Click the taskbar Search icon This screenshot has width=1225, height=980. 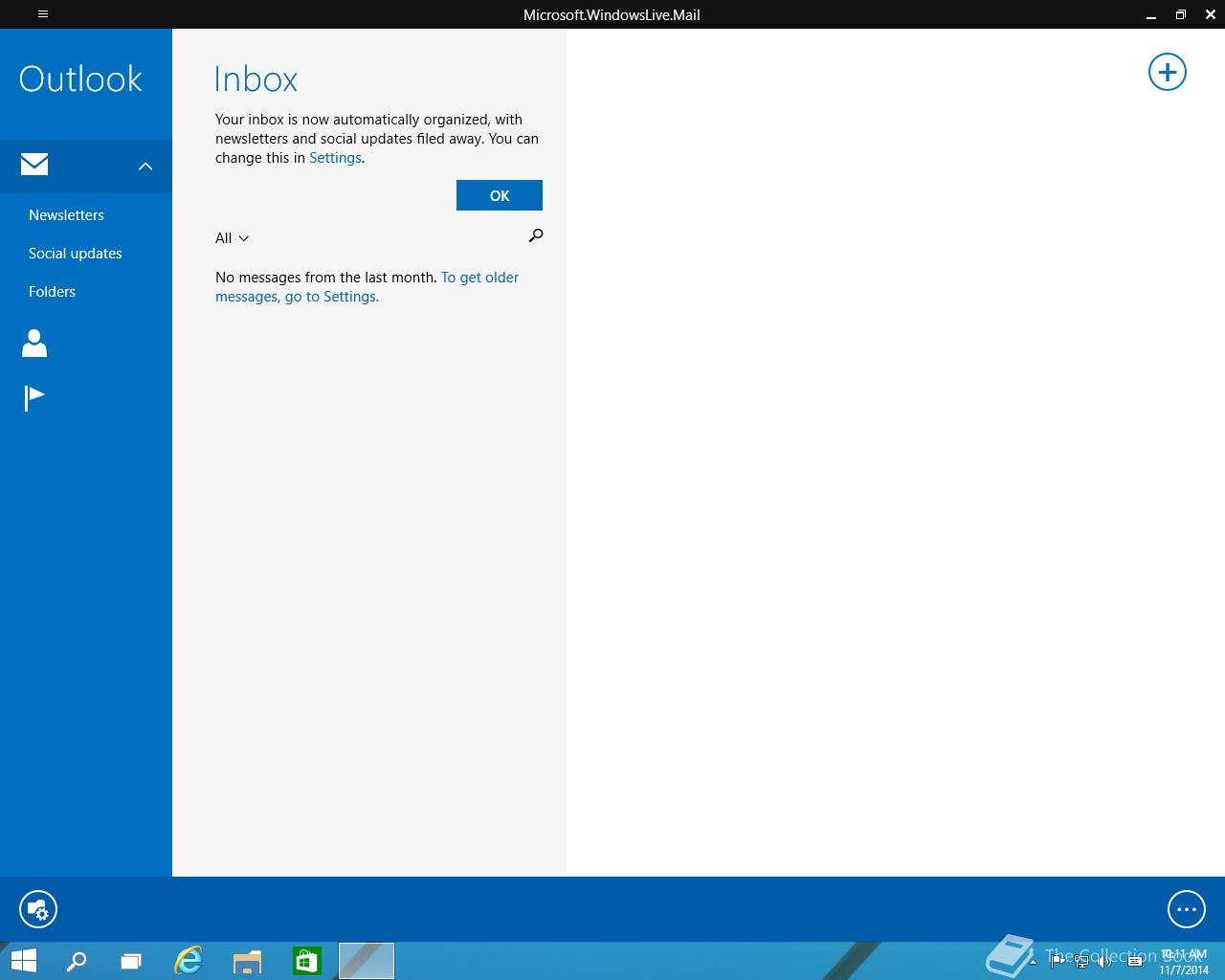click(x=76, y=961)
